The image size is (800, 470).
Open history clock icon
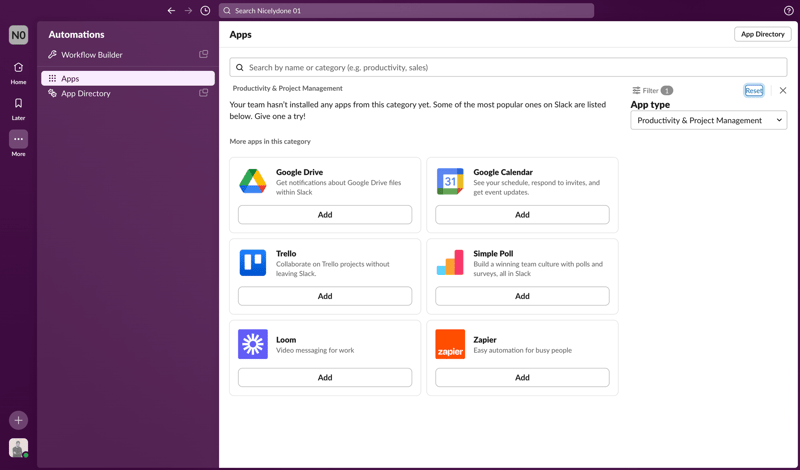[205, 11]
